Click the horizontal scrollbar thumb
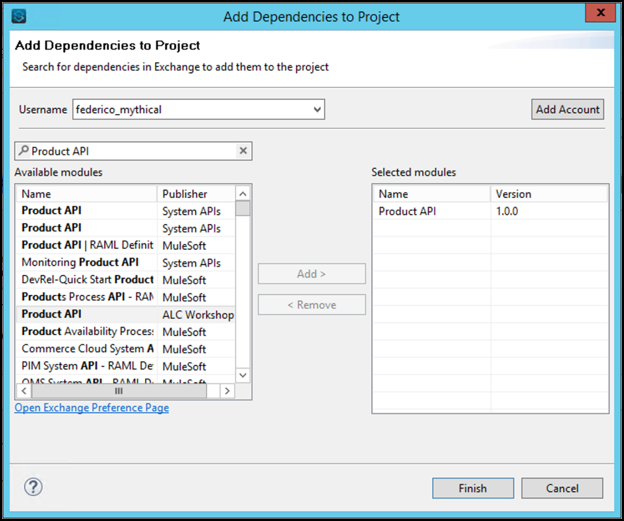This screenshot has height=521, width=624. pos(119,391)
